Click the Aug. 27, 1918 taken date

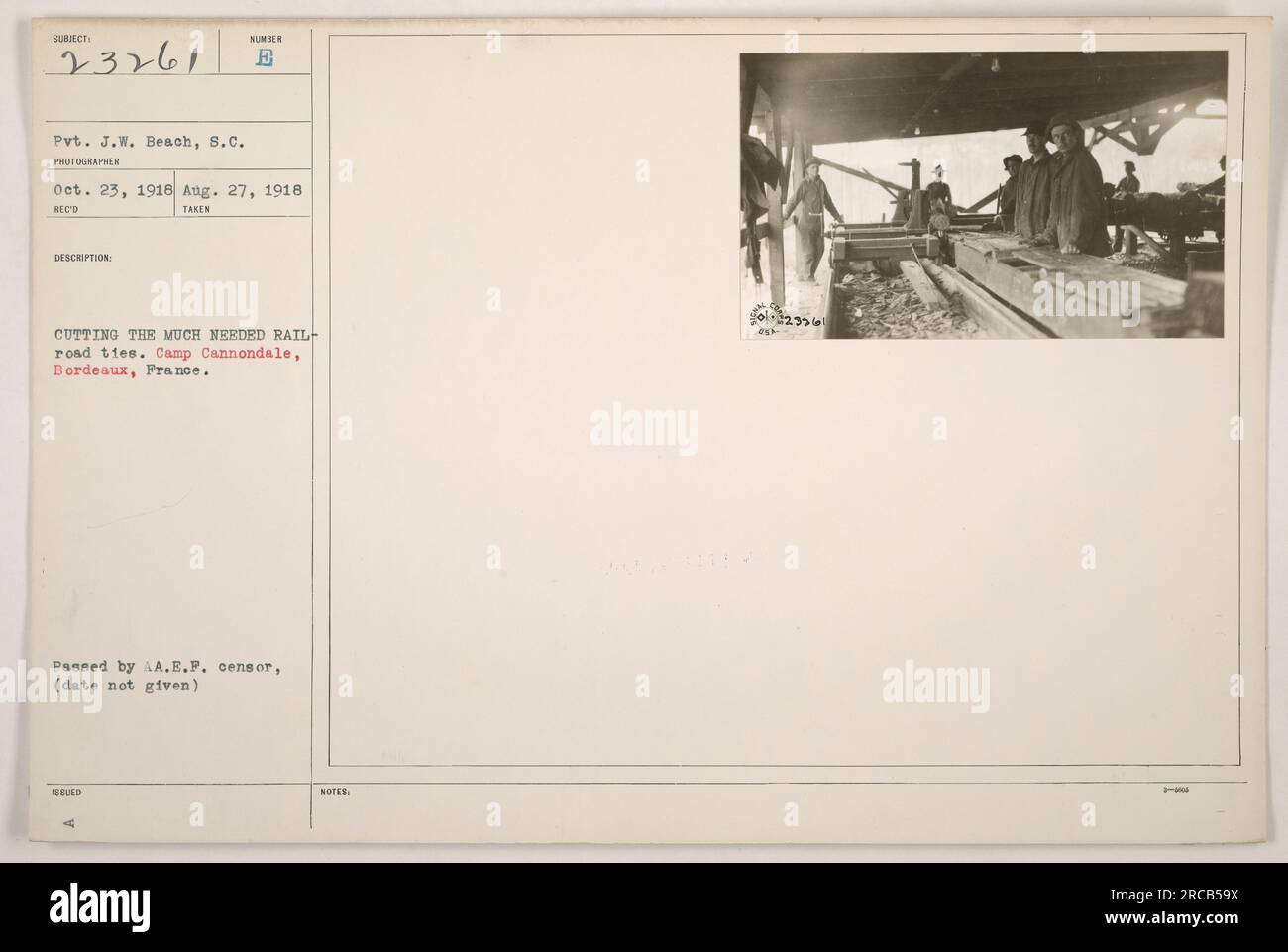pyautogui.click(x=241, y=190)
